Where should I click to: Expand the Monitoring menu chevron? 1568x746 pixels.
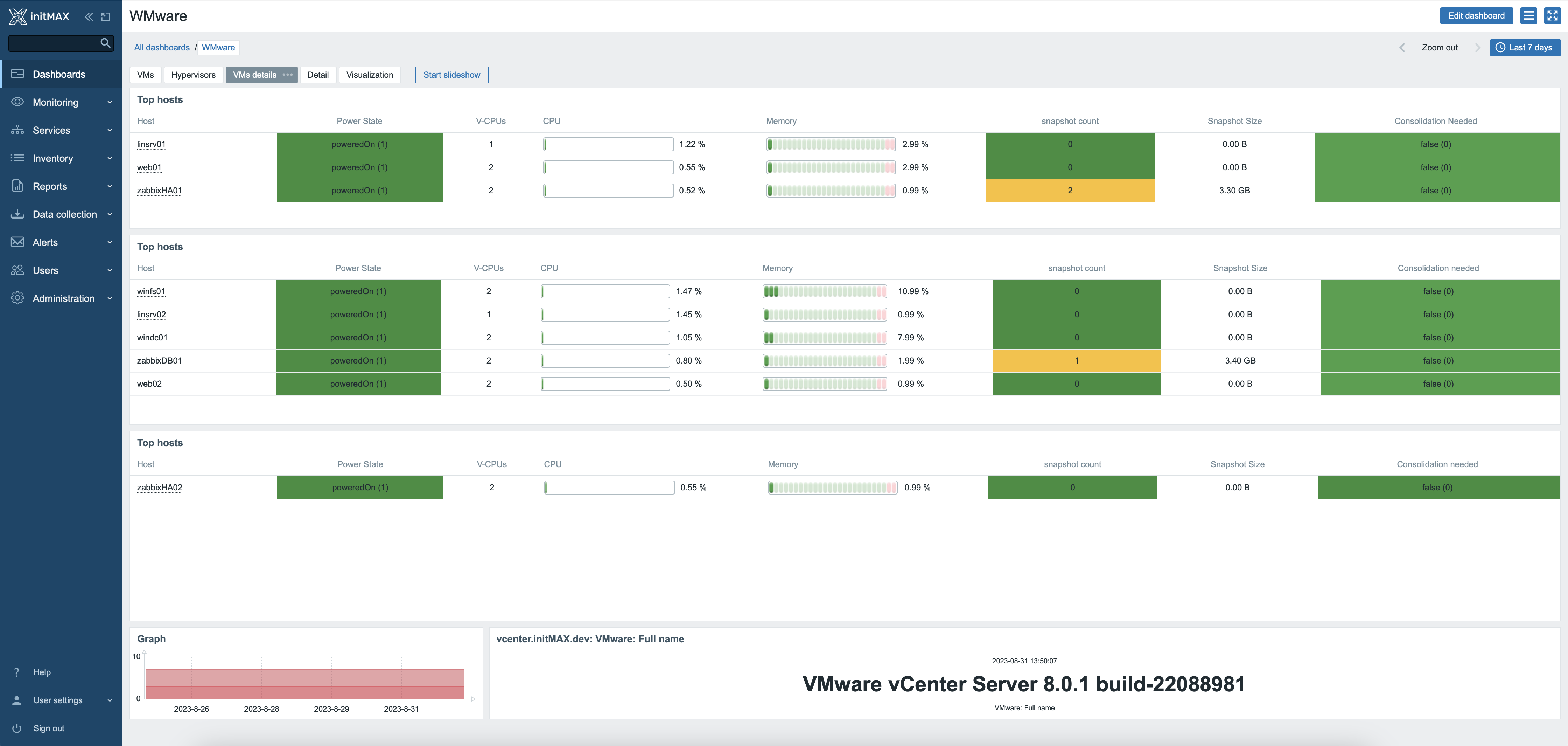click(x=110, y=102)
